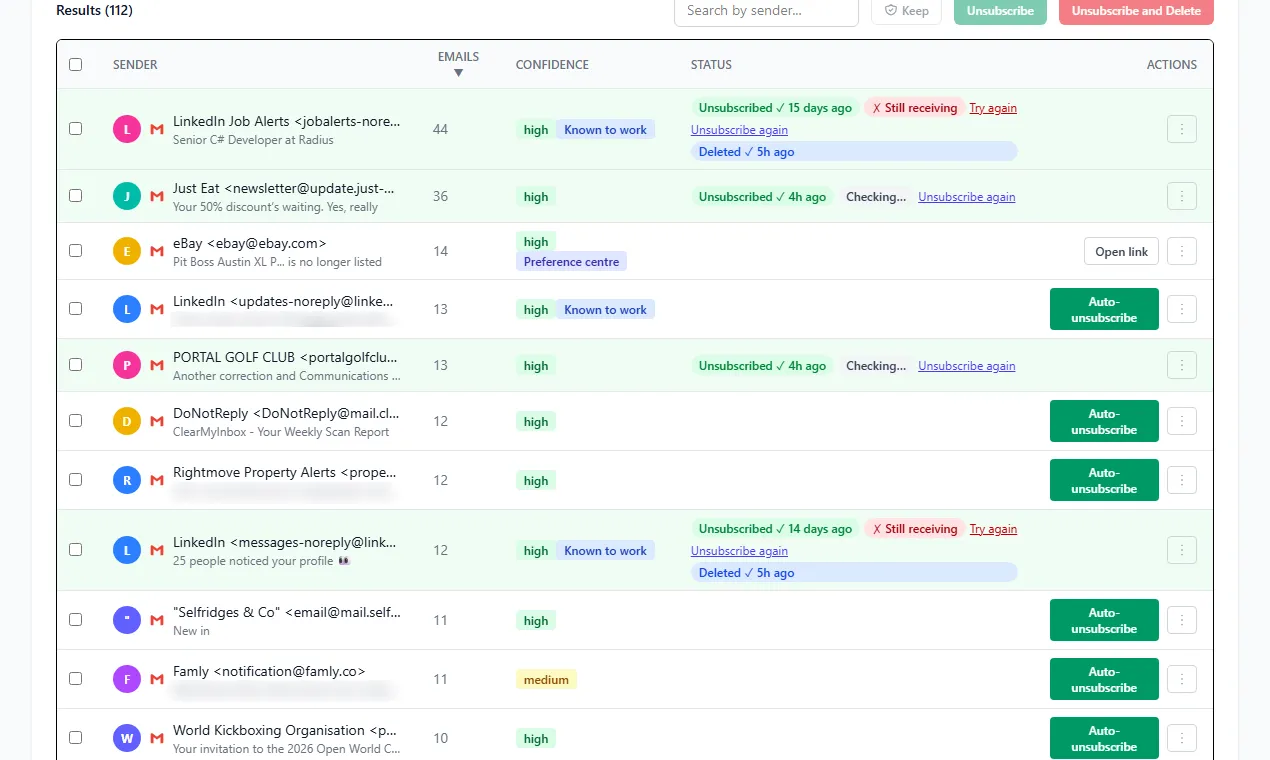Click Deleted 5h ago badge for LinkedIn messages-noreply
1270x760 pixels.
[853, 573]
